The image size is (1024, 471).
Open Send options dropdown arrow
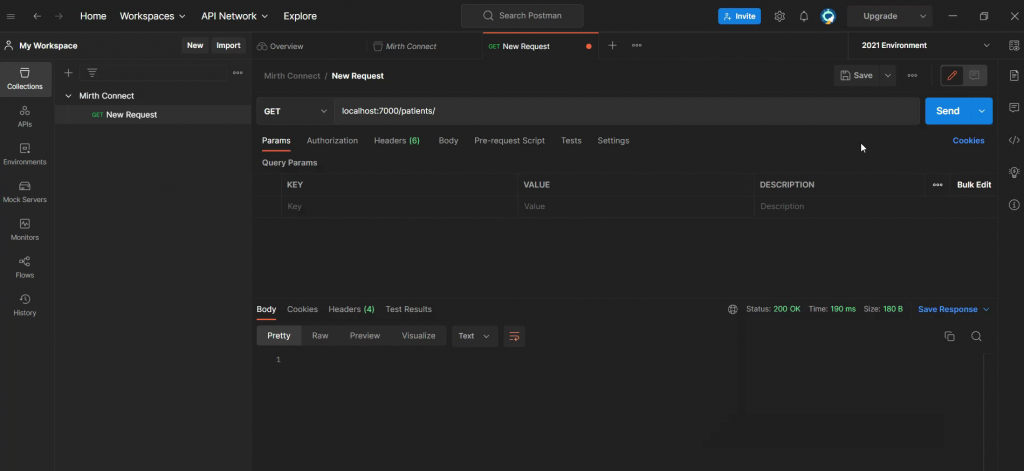tap(981, 111)
